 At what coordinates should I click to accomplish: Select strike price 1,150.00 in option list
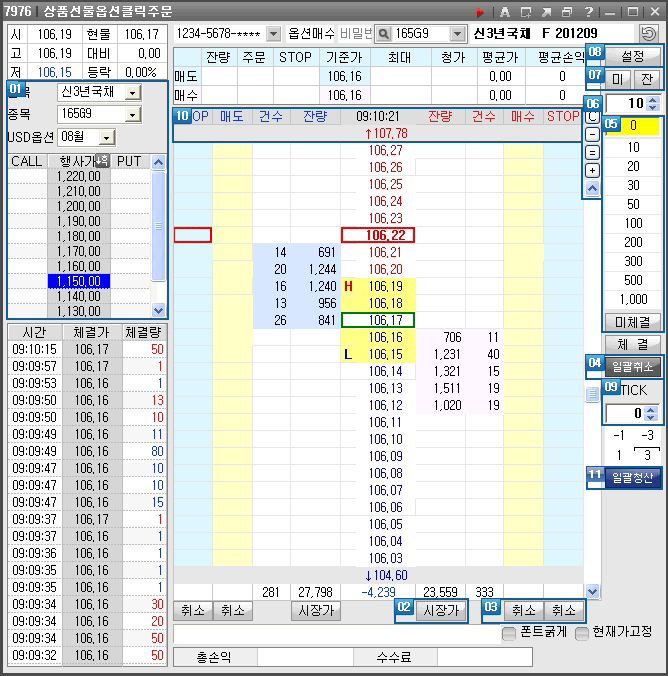pos(78,282)
